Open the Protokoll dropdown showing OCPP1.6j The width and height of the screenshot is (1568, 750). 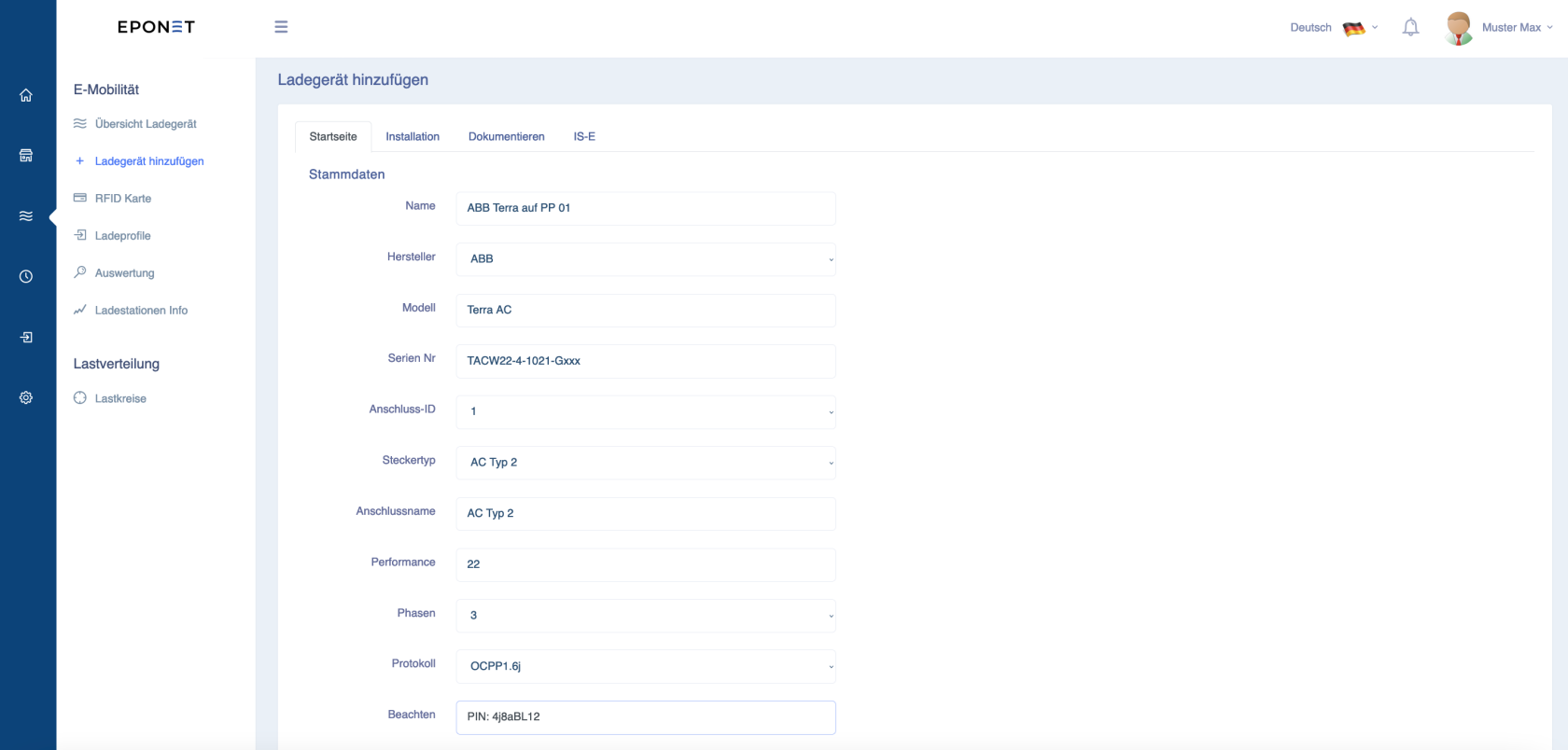(646, 666)
